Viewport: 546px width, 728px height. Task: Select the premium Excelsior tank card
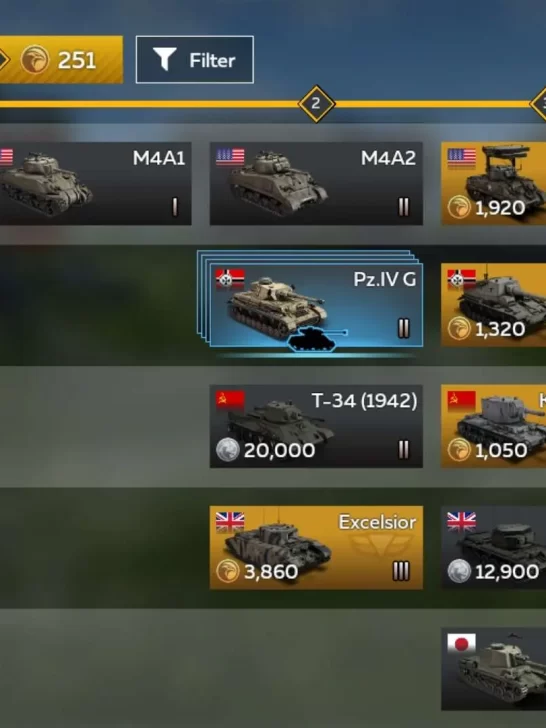coord(316,547)
